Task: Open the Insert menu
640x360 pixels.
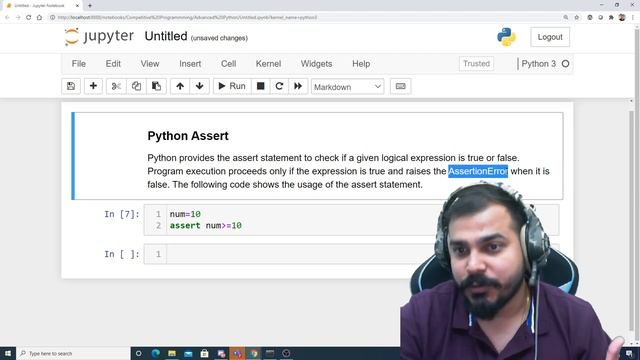Action: click(x=190, y=64)
